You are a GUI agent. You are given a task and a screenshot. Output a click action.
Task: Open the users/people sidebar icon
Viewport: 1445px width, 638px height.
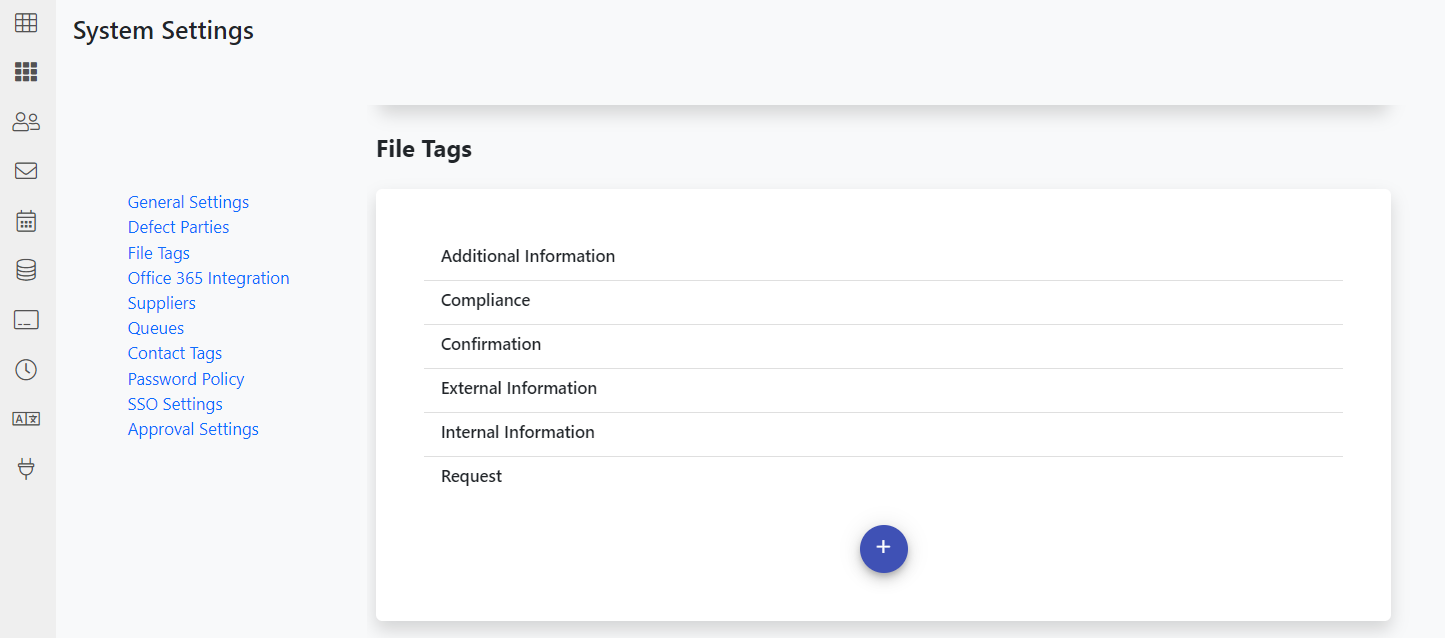pos(26,122)
